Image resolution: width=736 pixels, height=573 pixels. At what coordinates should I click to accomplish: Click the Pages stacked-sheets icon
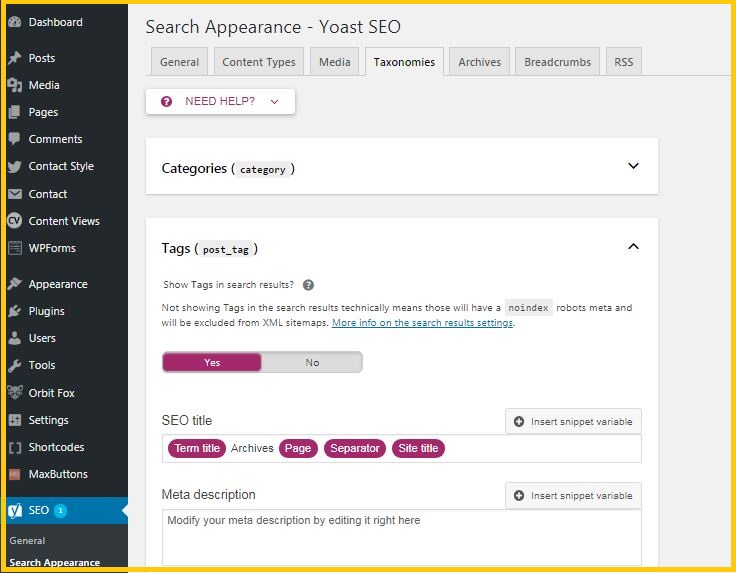[x=15, y=112]
